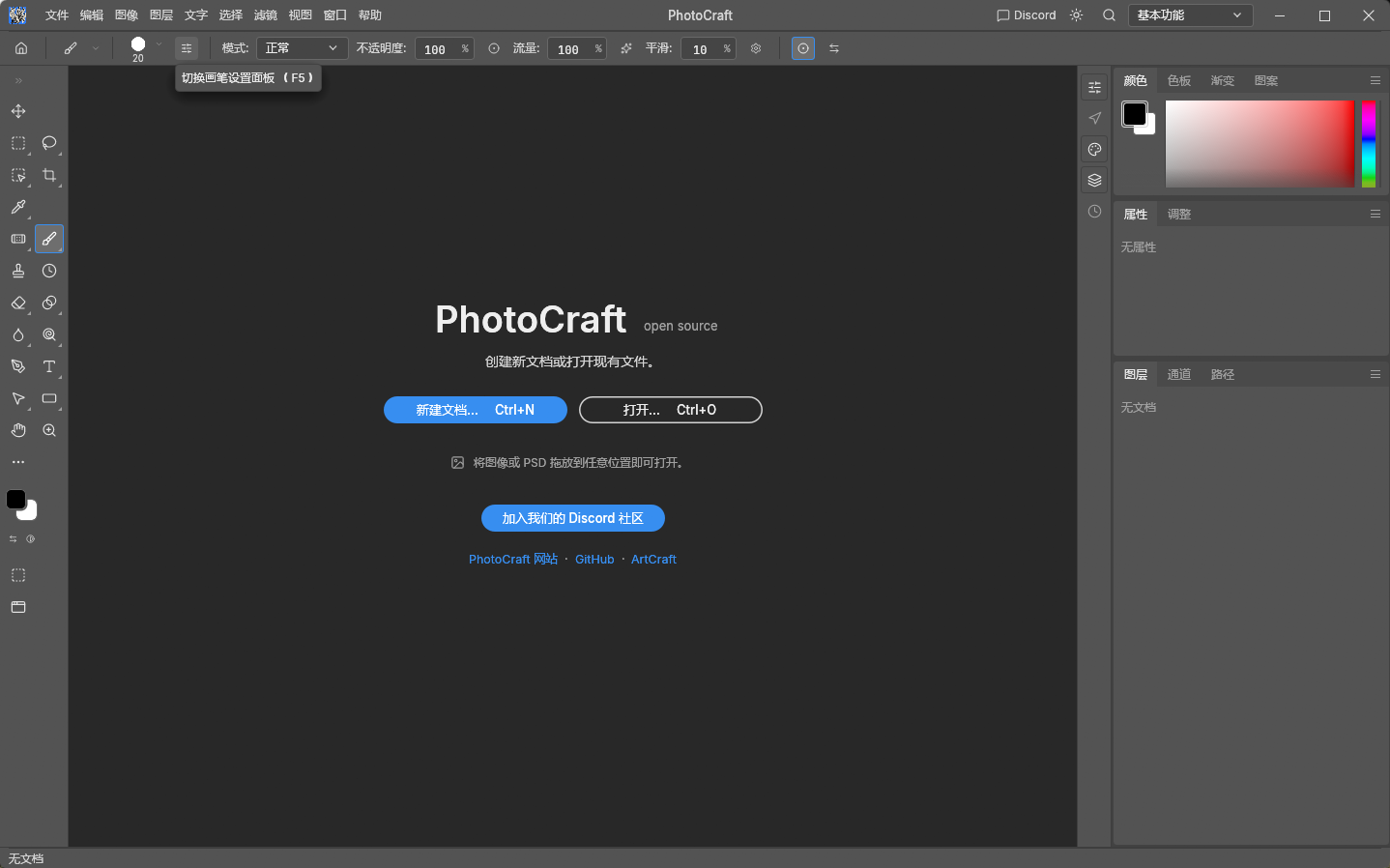Open the 滤镜 menu
Image resolution: width=1390 pixels, height=868 pixels.
tap(266, 15)
